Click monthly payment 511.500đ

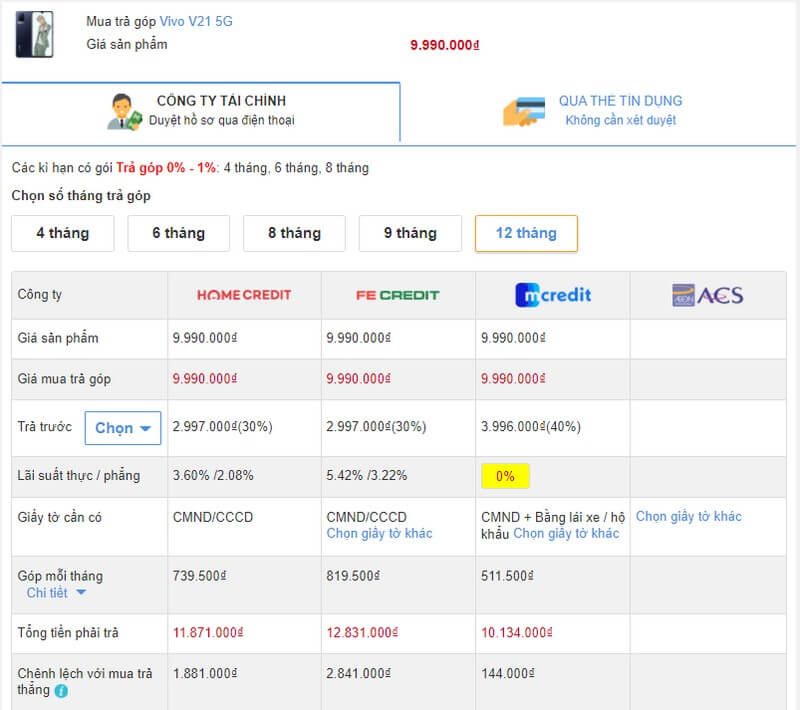coord(507,576)
